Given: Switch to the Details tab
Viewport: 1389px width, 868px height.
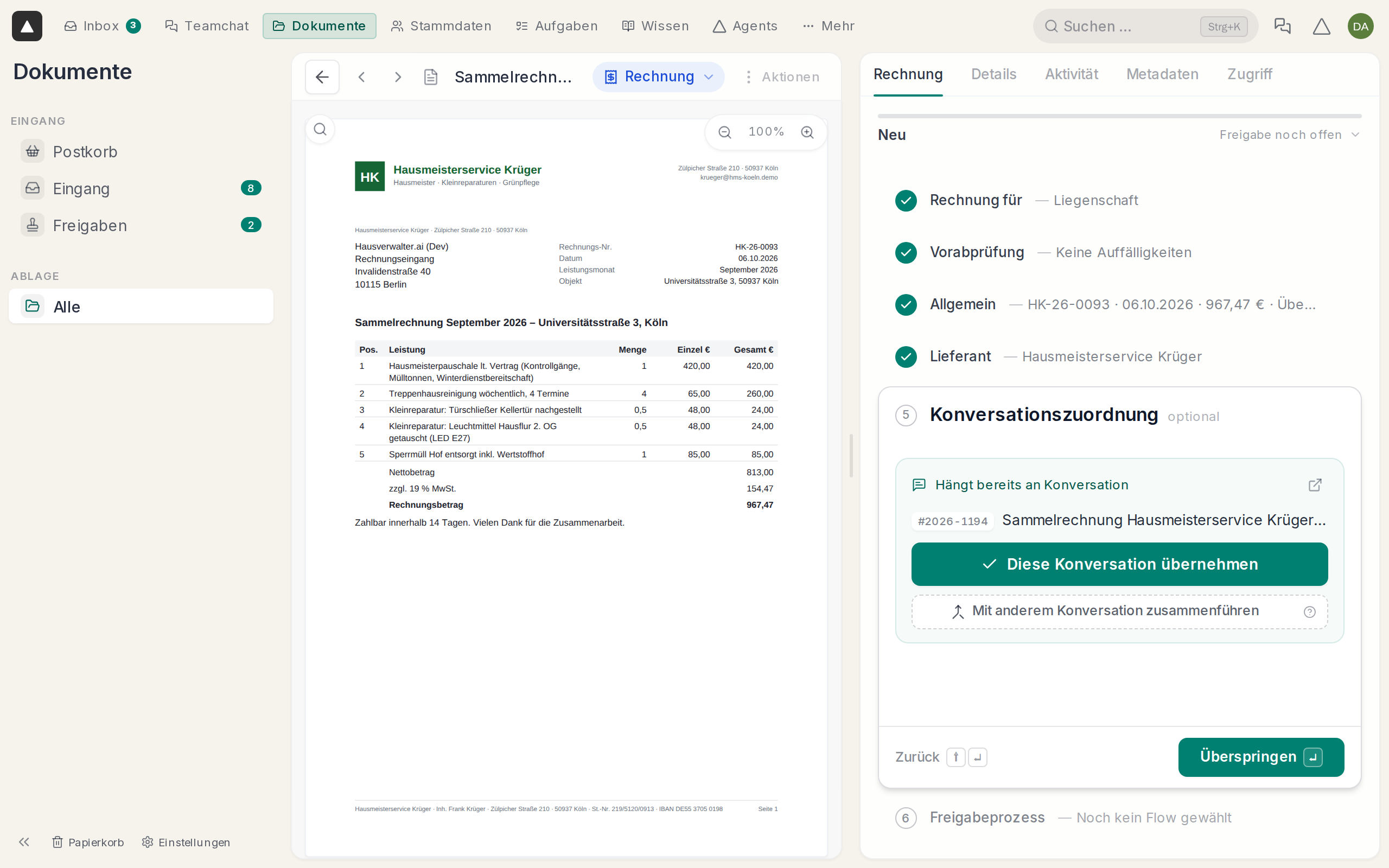Looking at the screenshot, I should [993, 74].
